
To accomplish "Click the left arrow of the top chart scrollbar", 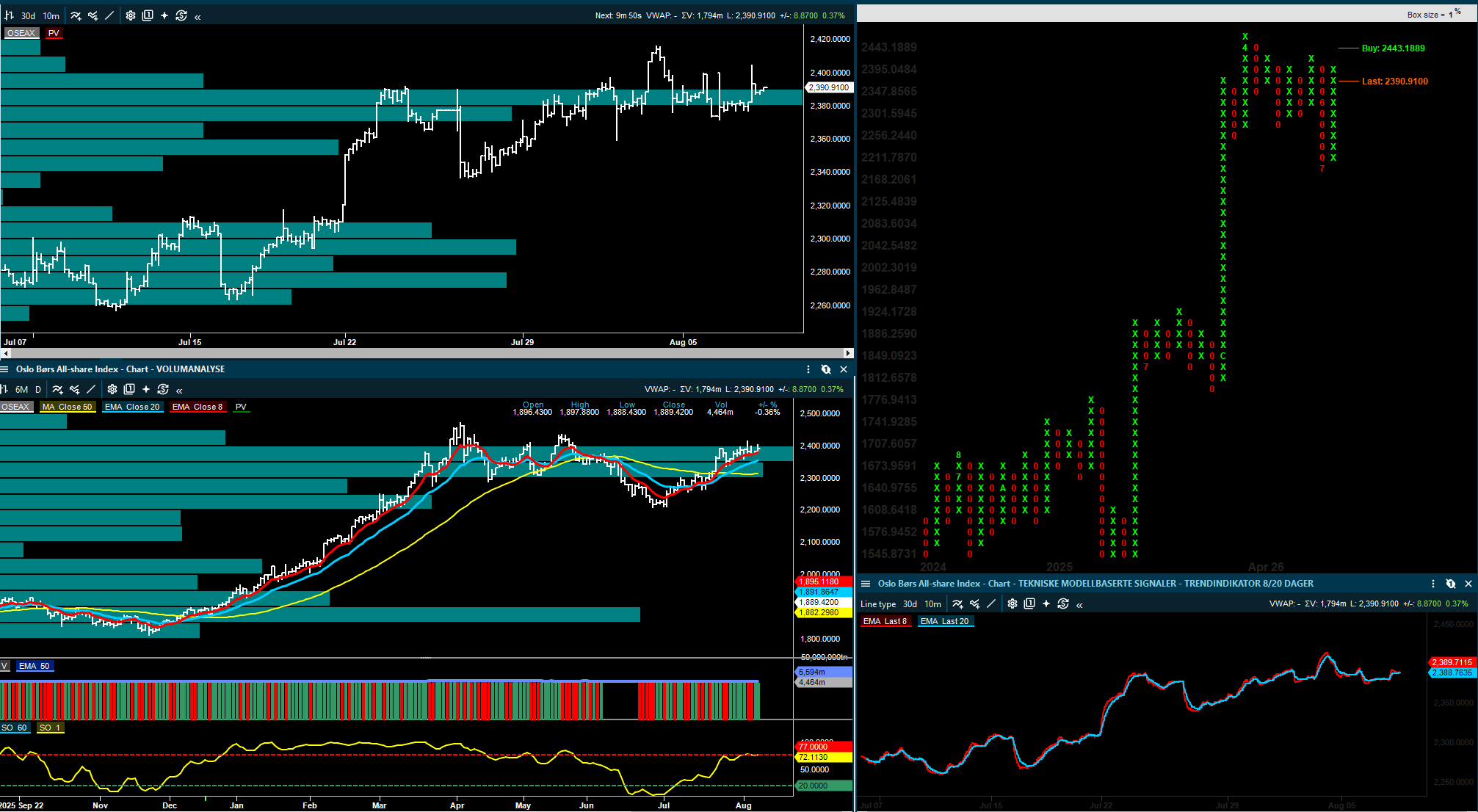I will 5,353.
